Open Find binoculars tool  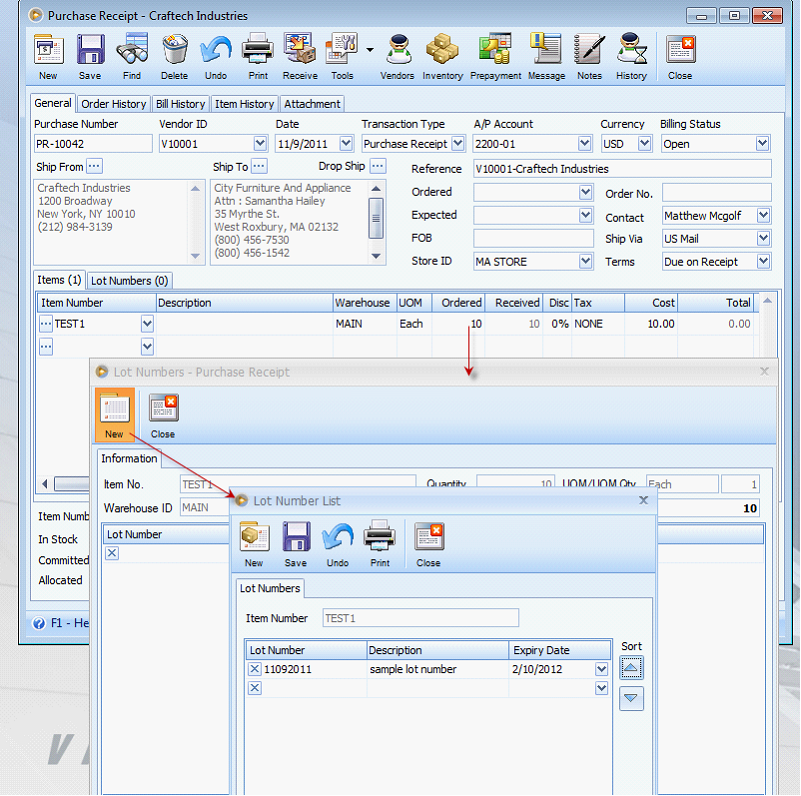click(132, 56)
